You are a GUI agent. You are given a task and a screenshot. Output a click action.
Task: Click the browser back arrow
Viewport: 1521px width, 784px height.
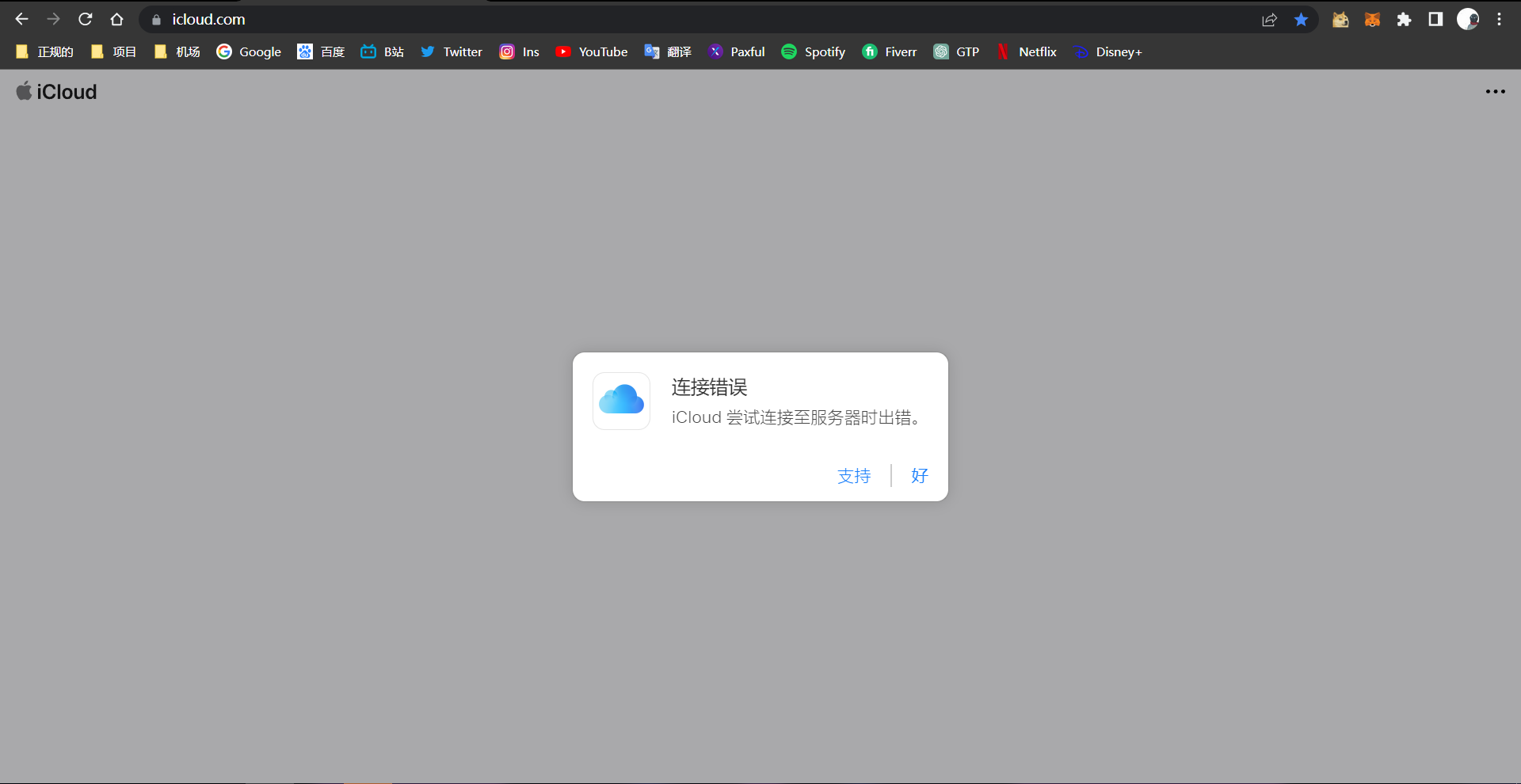coord(21,19)
